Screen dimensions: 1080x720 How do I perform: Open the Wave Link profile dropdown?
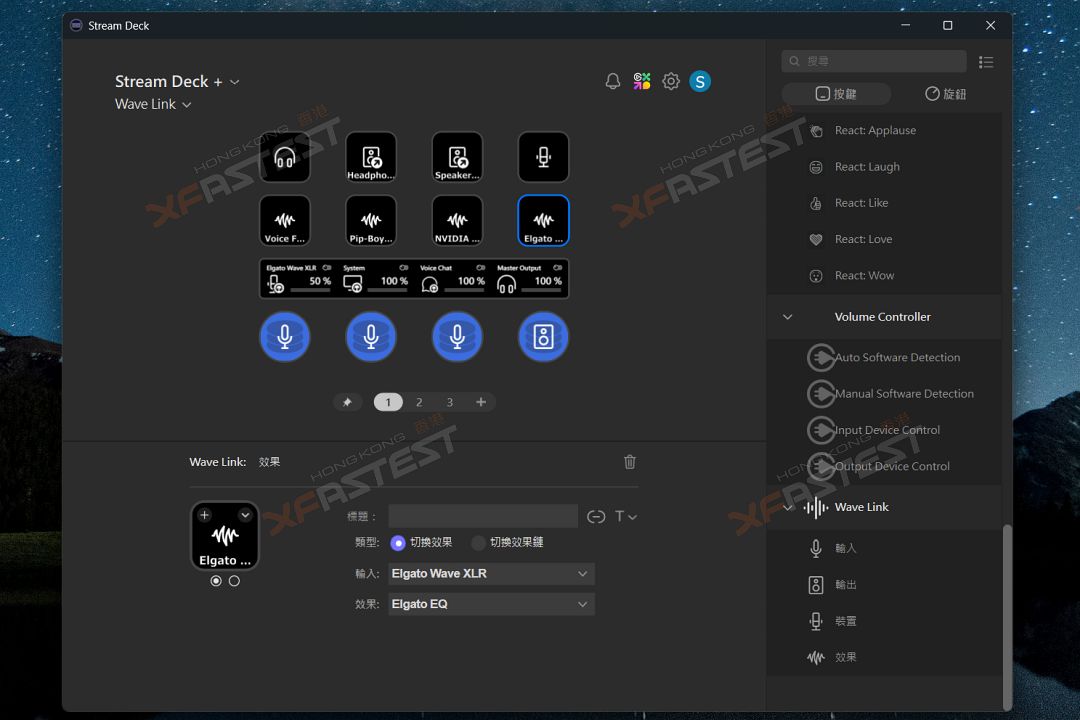(x=153, y=104)
